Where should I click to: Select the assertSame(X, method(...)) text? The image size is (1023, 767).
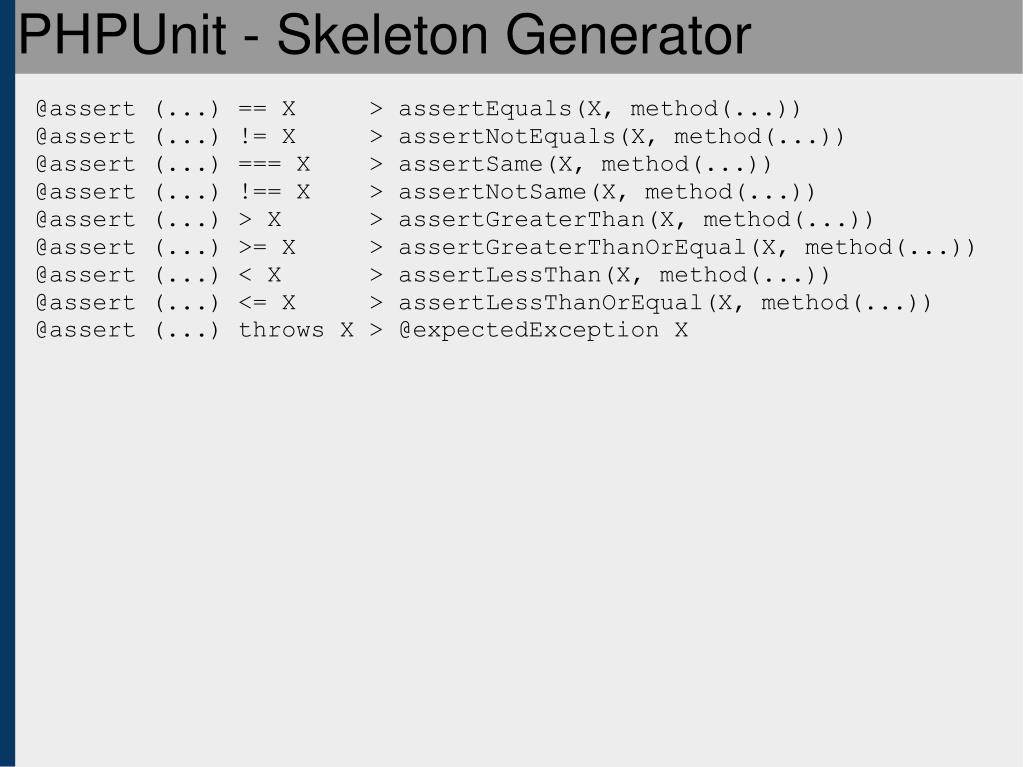(x=585, y=164)
